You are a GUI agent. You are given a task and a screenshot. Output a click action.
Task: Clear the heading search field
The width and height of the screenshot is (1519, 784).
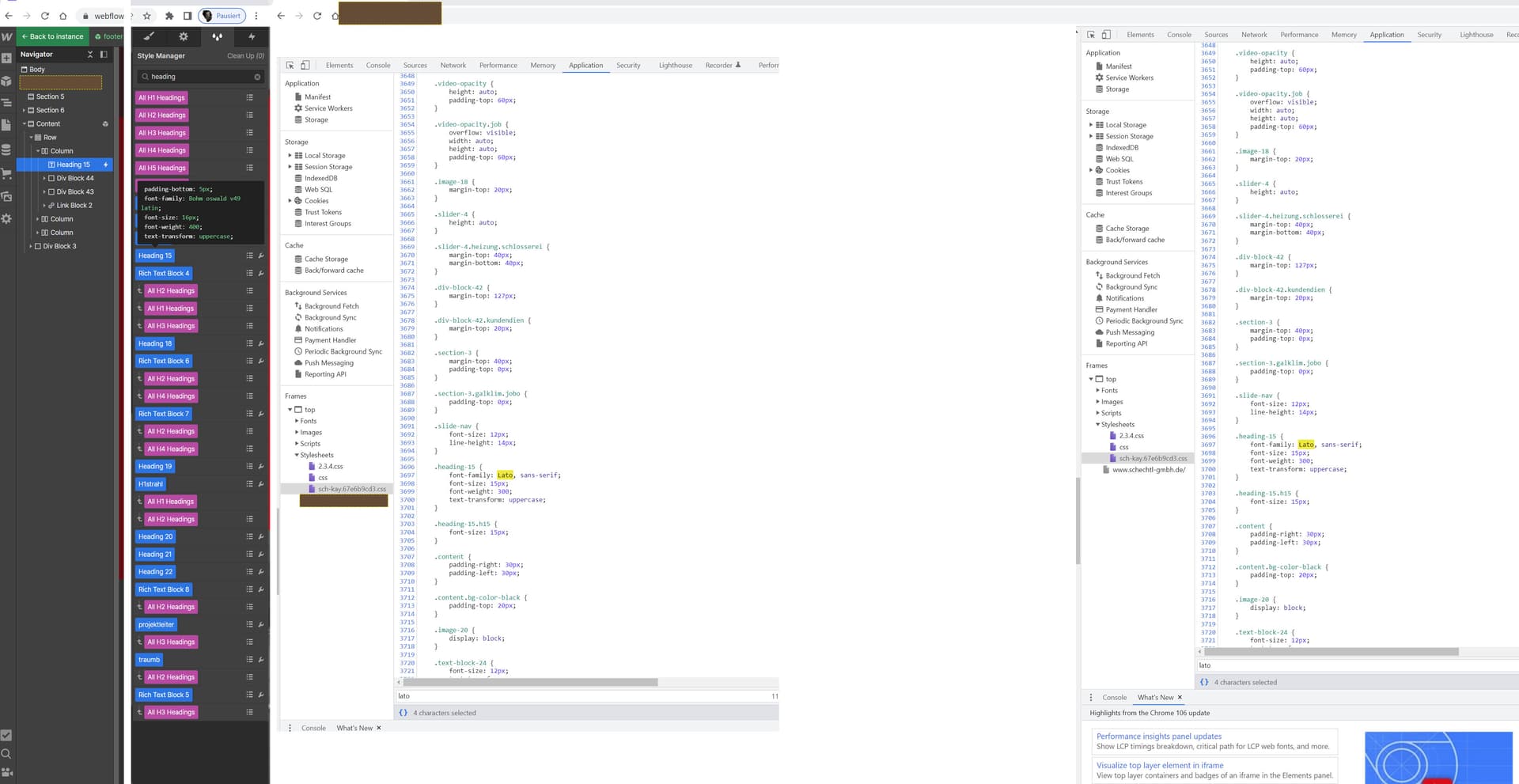coord(256,76)
